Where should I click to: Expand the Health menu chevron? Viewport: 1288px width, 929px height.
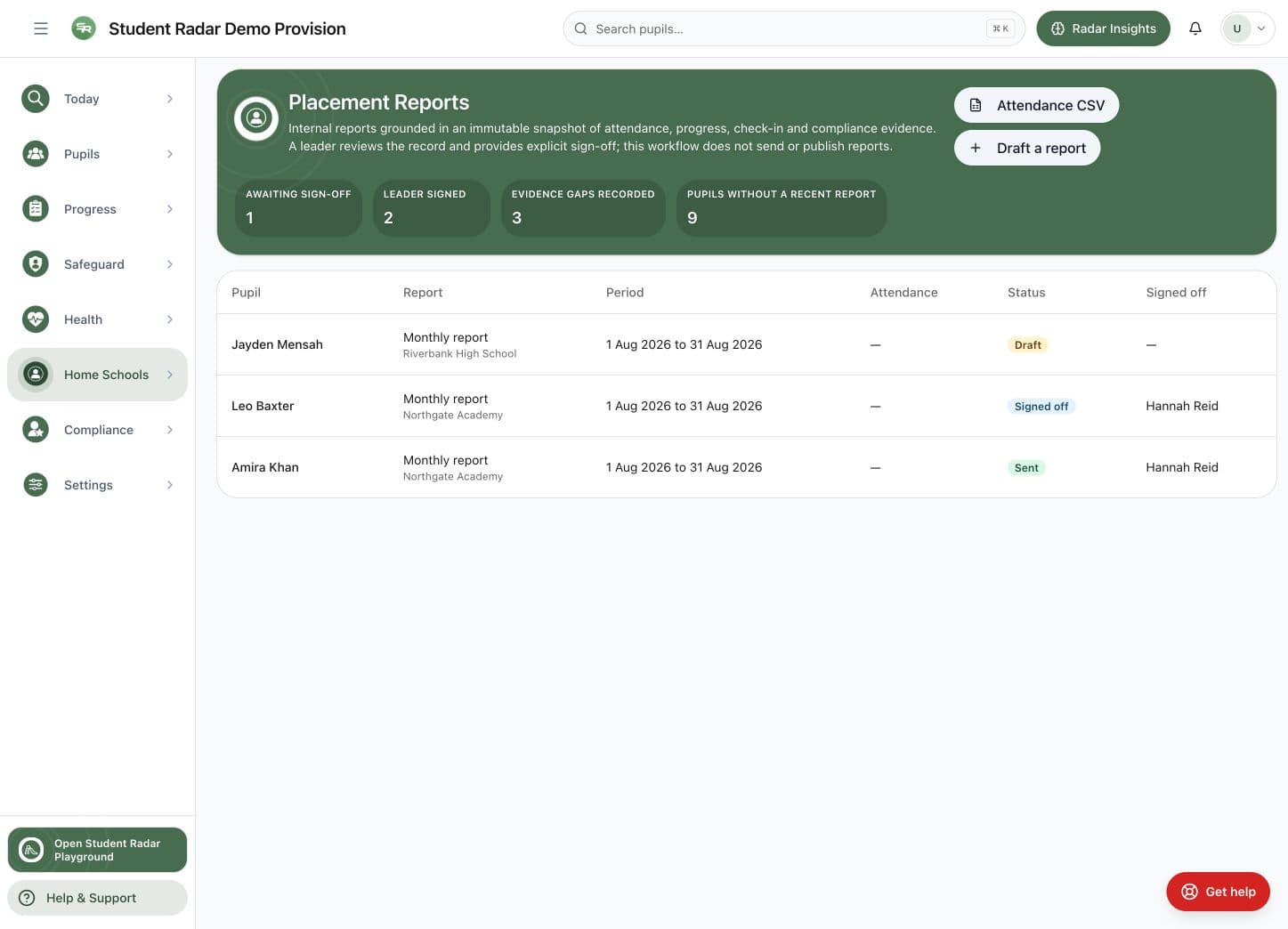pos(169,319)
